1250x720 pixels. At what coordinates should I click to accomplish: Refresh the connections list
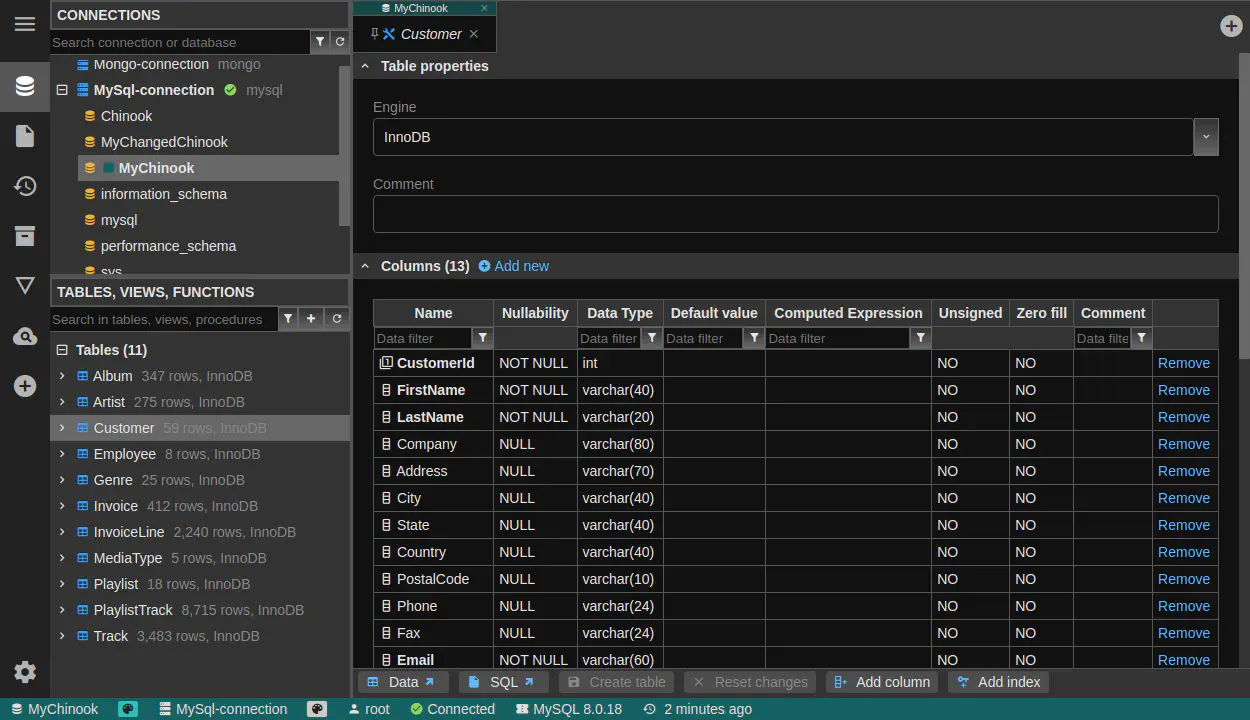coord(340,42)
